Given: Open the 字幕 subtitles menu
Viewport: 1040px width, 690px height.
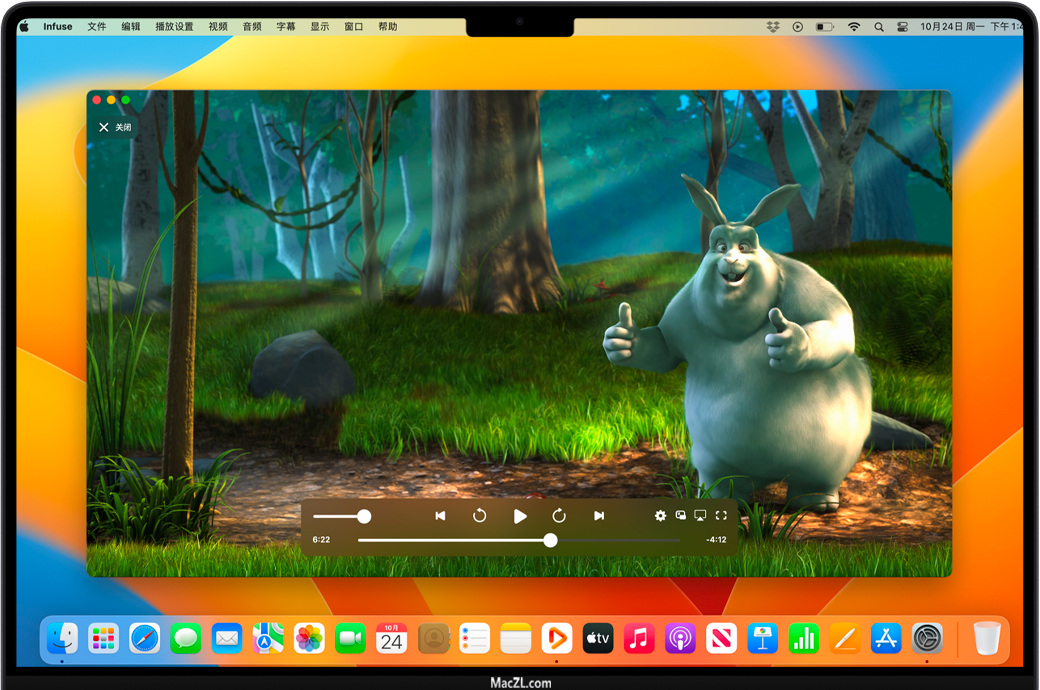Looking at the screenshot, I should click(x=285, y=27).
